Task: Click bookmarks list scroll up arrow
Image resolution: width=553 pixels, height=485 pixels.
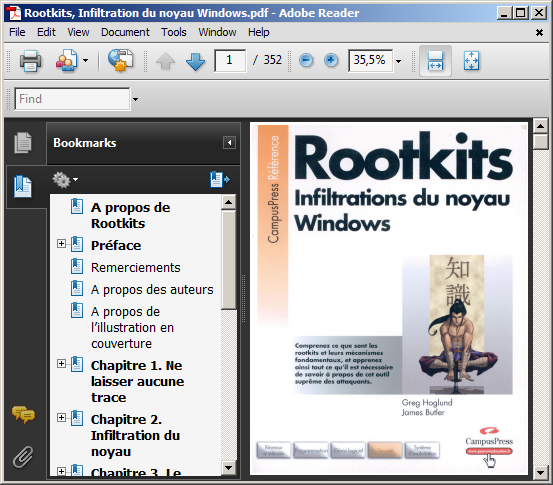Action: click(229, 202)
